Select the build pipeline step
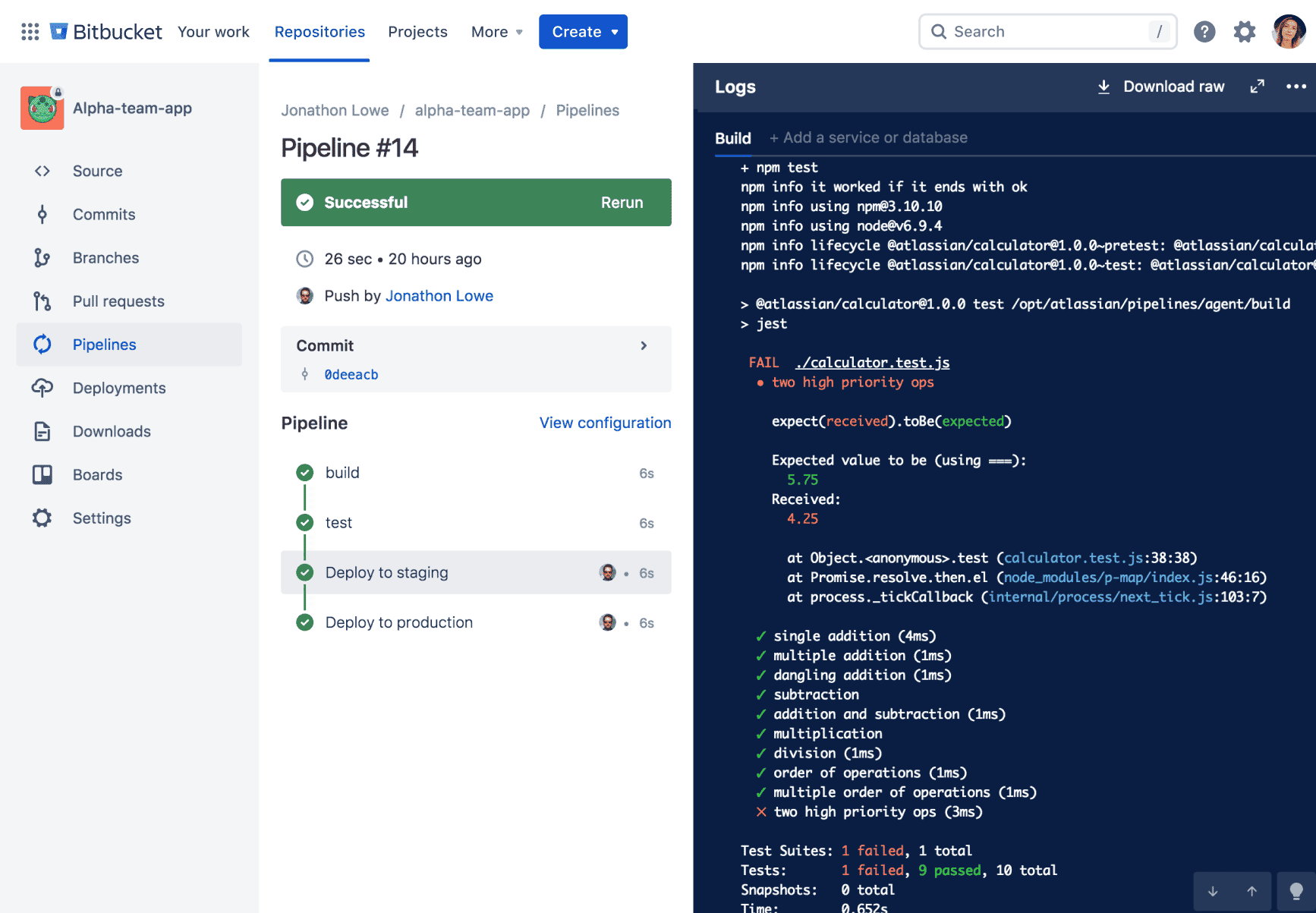Image resolution: width=1316 pixels, height=913 pixels. 476,473
